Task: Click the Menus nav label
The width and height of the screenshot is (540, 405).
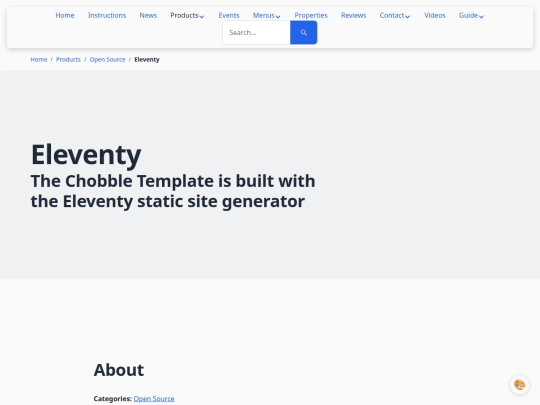Action: [263, 15]
